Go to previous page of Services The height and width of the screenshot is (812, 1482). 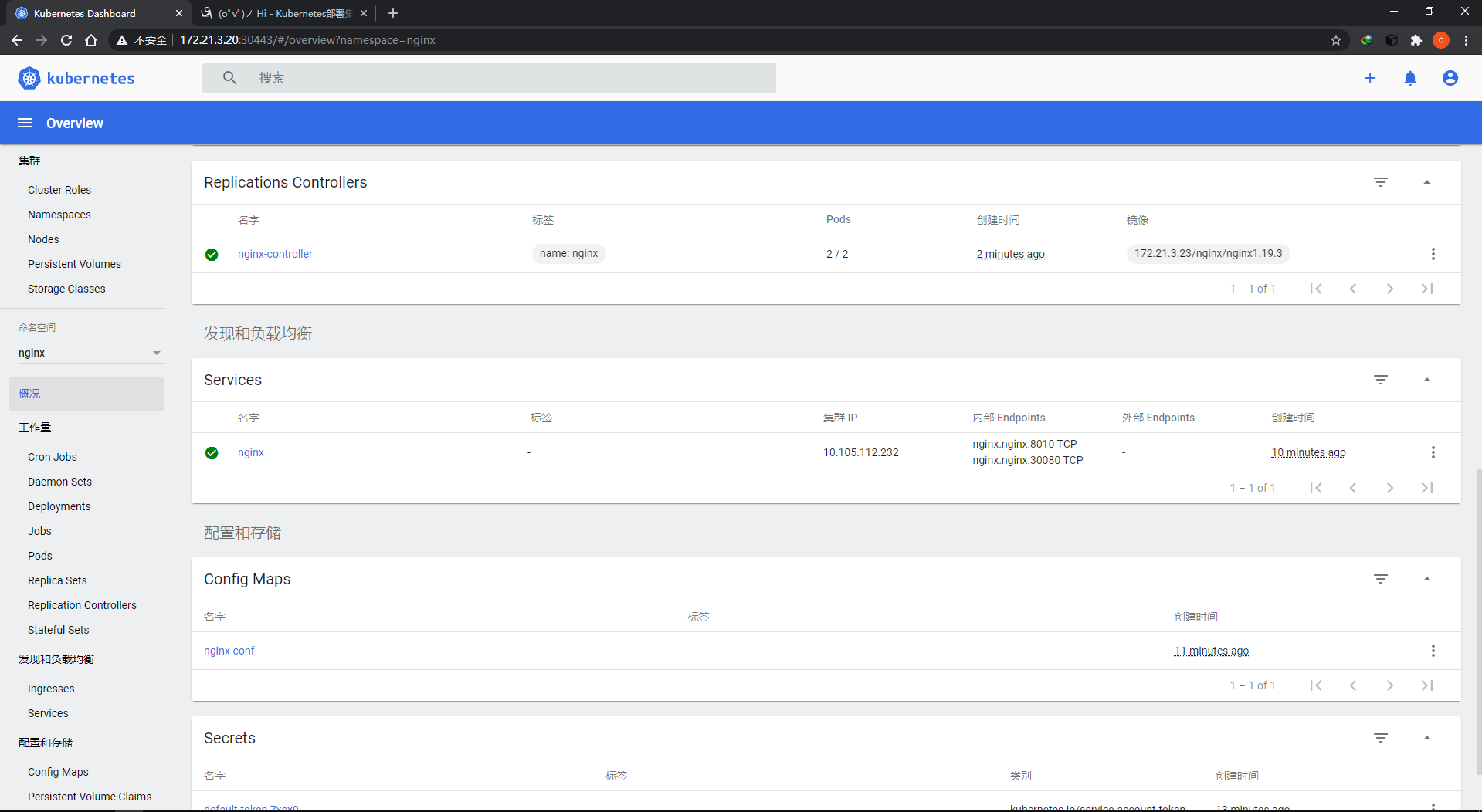click(1353, 488)
